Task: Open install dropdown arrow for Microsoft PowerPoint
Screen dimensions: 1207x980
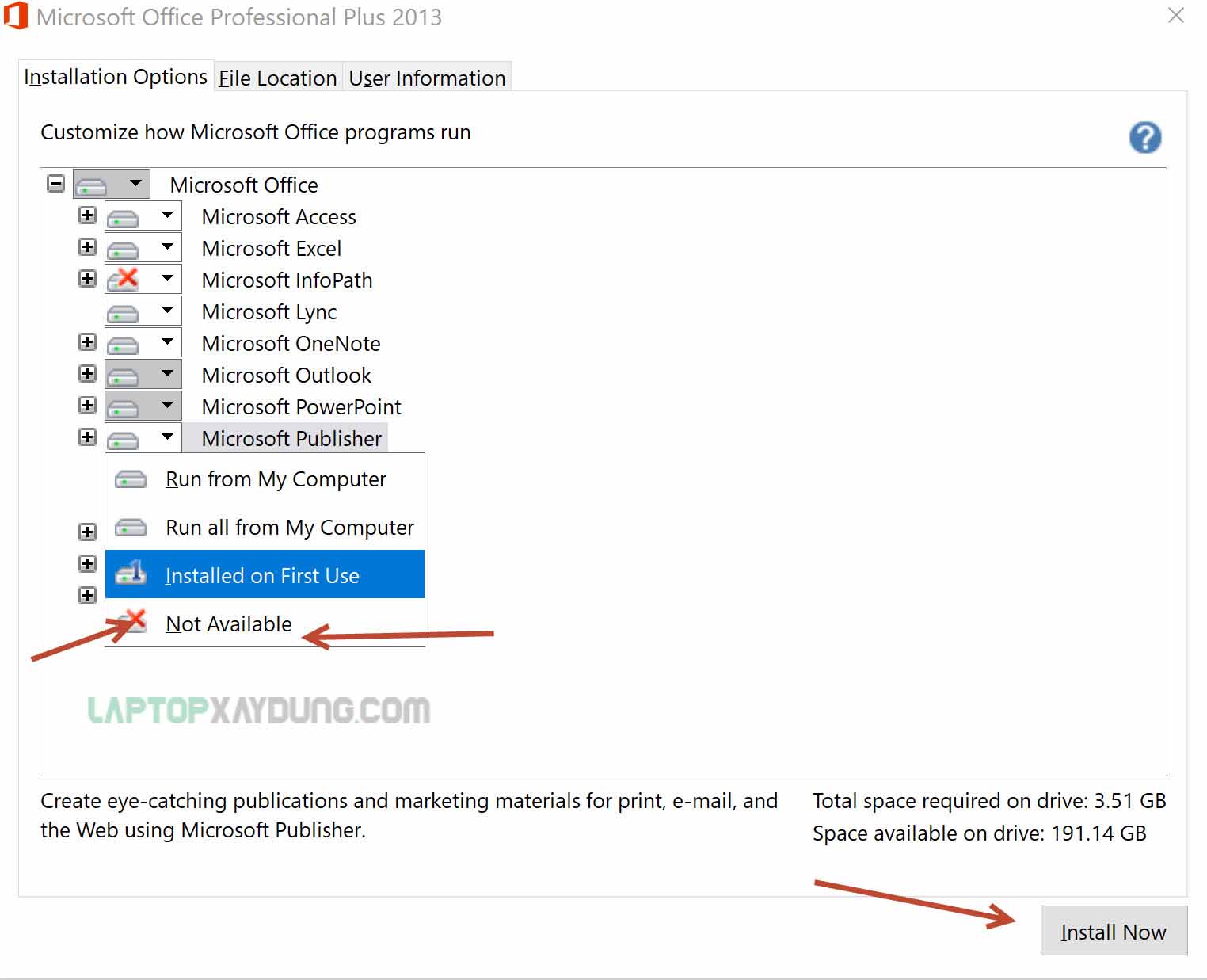Action: point(167,405)
